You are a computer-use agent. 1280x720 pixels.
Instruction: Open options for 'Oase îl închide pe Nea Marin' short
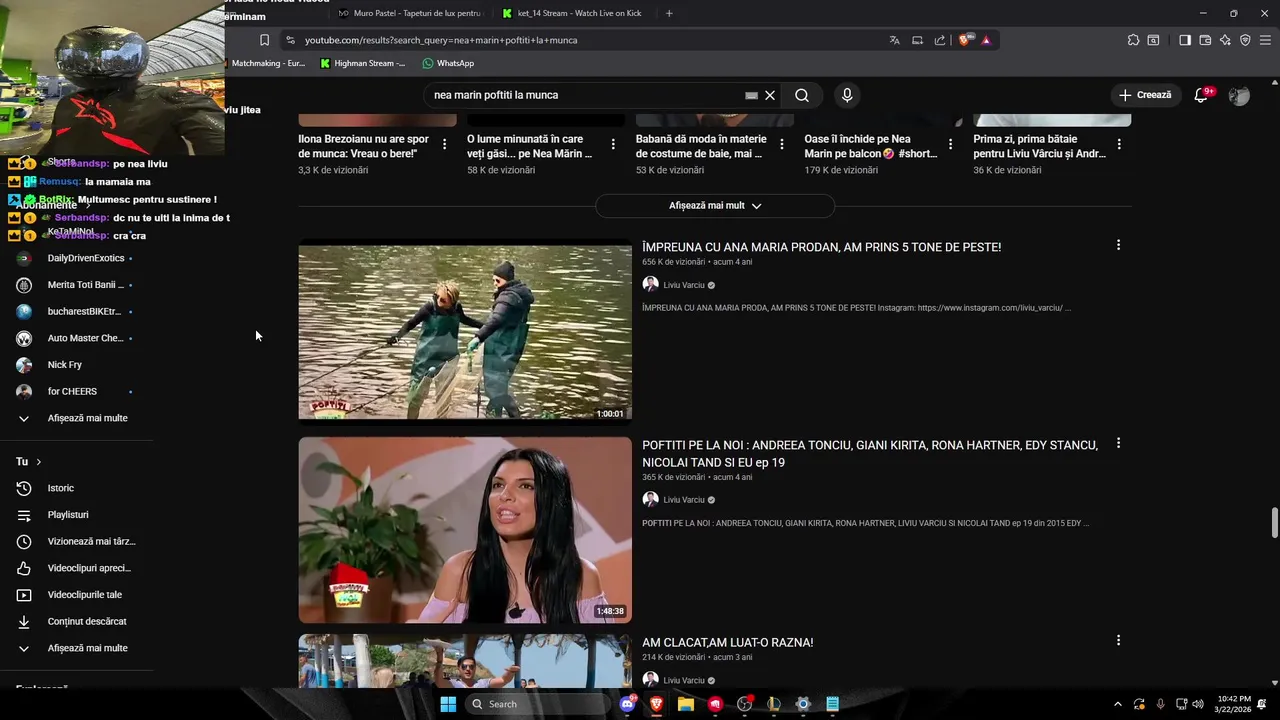[x=950, y=145]
